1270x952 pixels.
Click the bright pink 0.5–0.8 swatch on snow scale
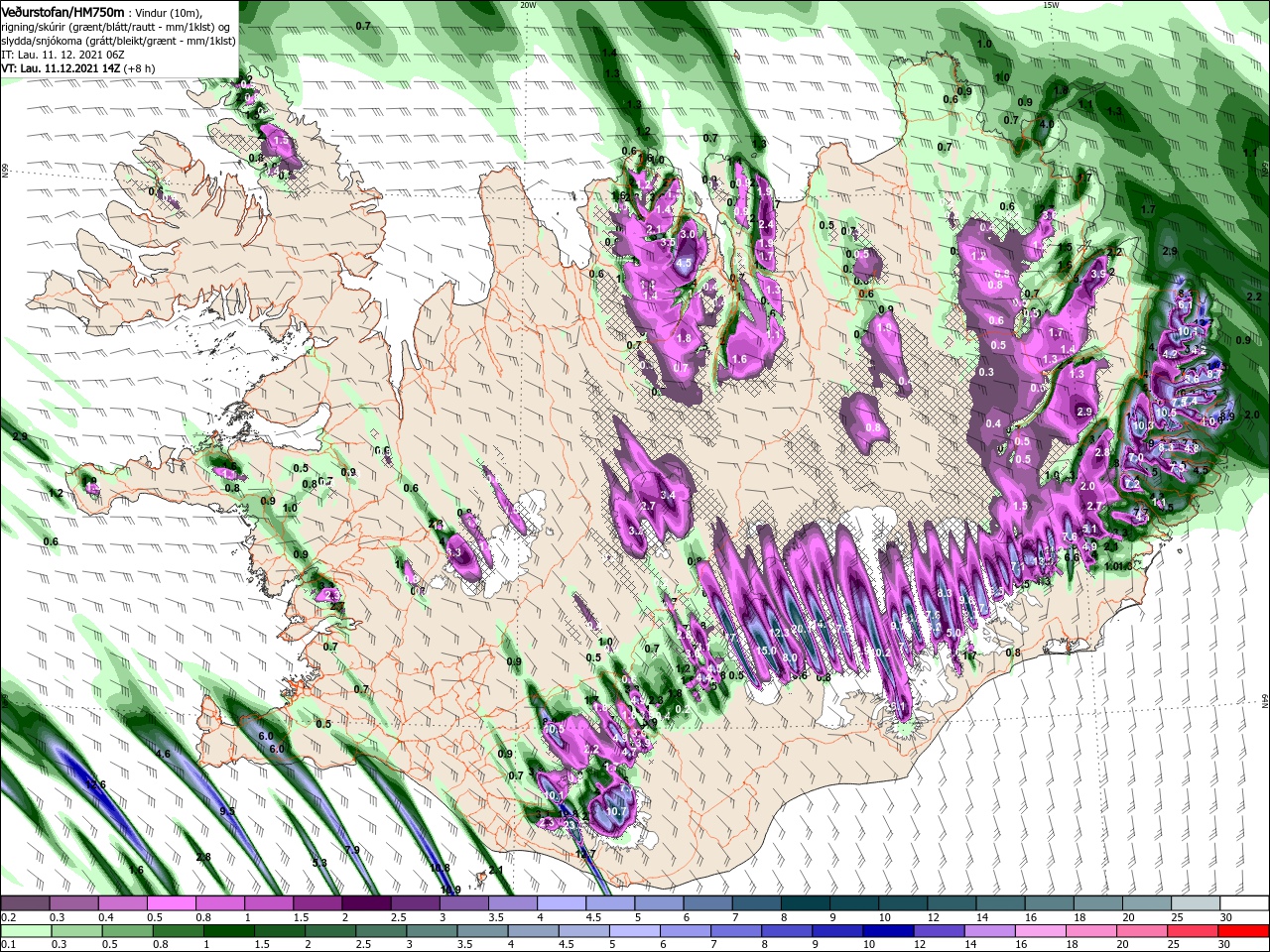171,903
